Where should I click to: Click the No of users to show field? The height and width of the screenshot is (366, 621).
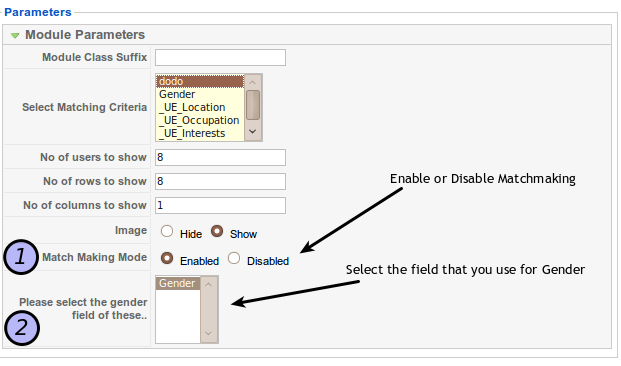pos(220,157)
